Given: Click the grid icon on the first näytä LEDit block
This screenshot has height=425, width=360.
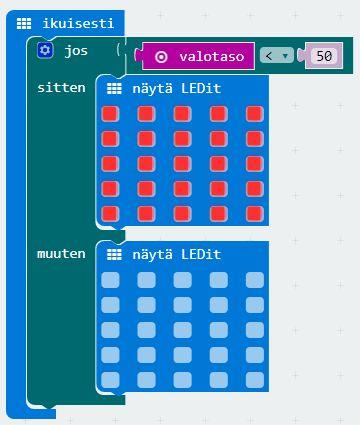Looking at the screenshot, I should coord(114,89).
